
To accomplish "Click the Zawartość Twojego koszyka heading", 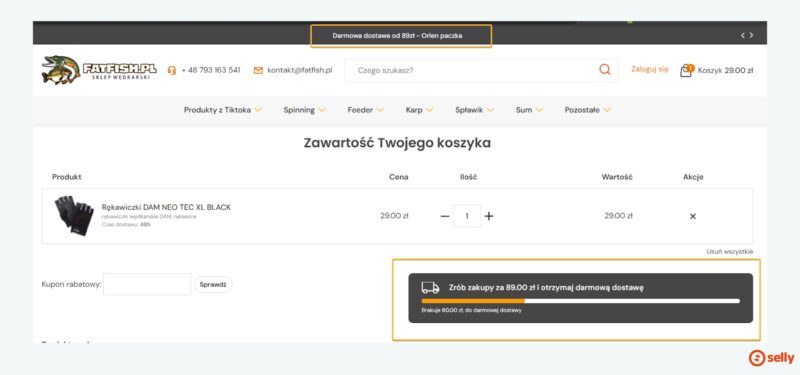I will [x=397, y=143].
